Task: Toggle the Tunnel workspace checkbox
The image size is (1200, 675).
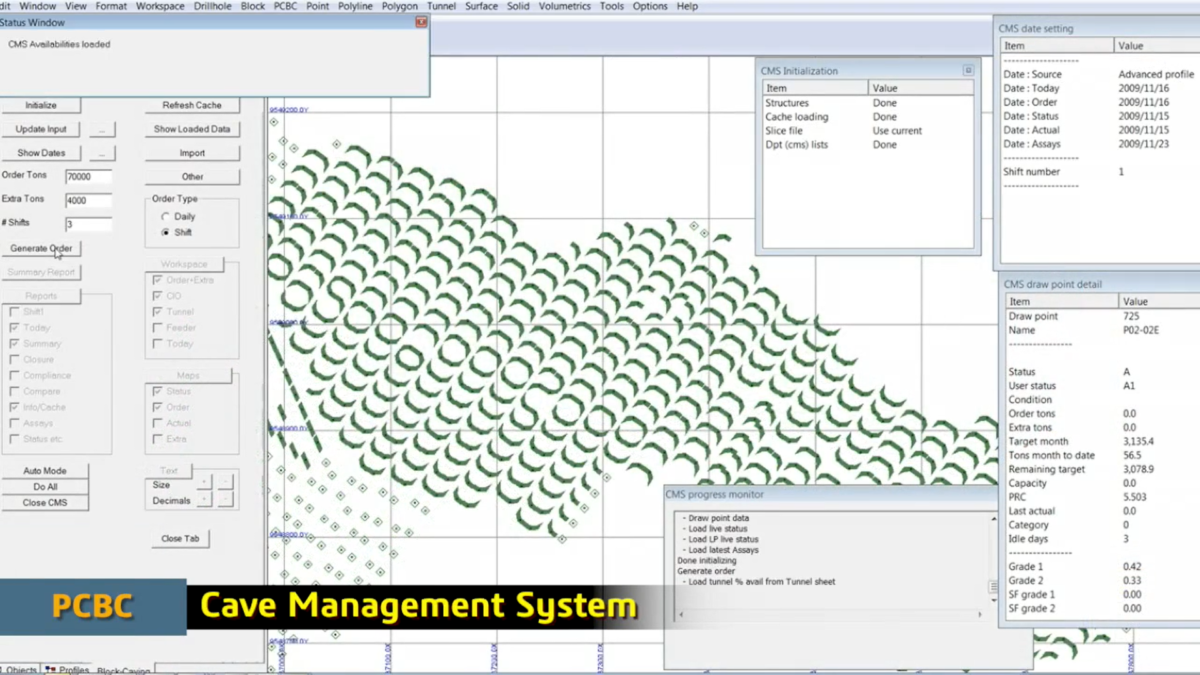Action: point(157,312)
